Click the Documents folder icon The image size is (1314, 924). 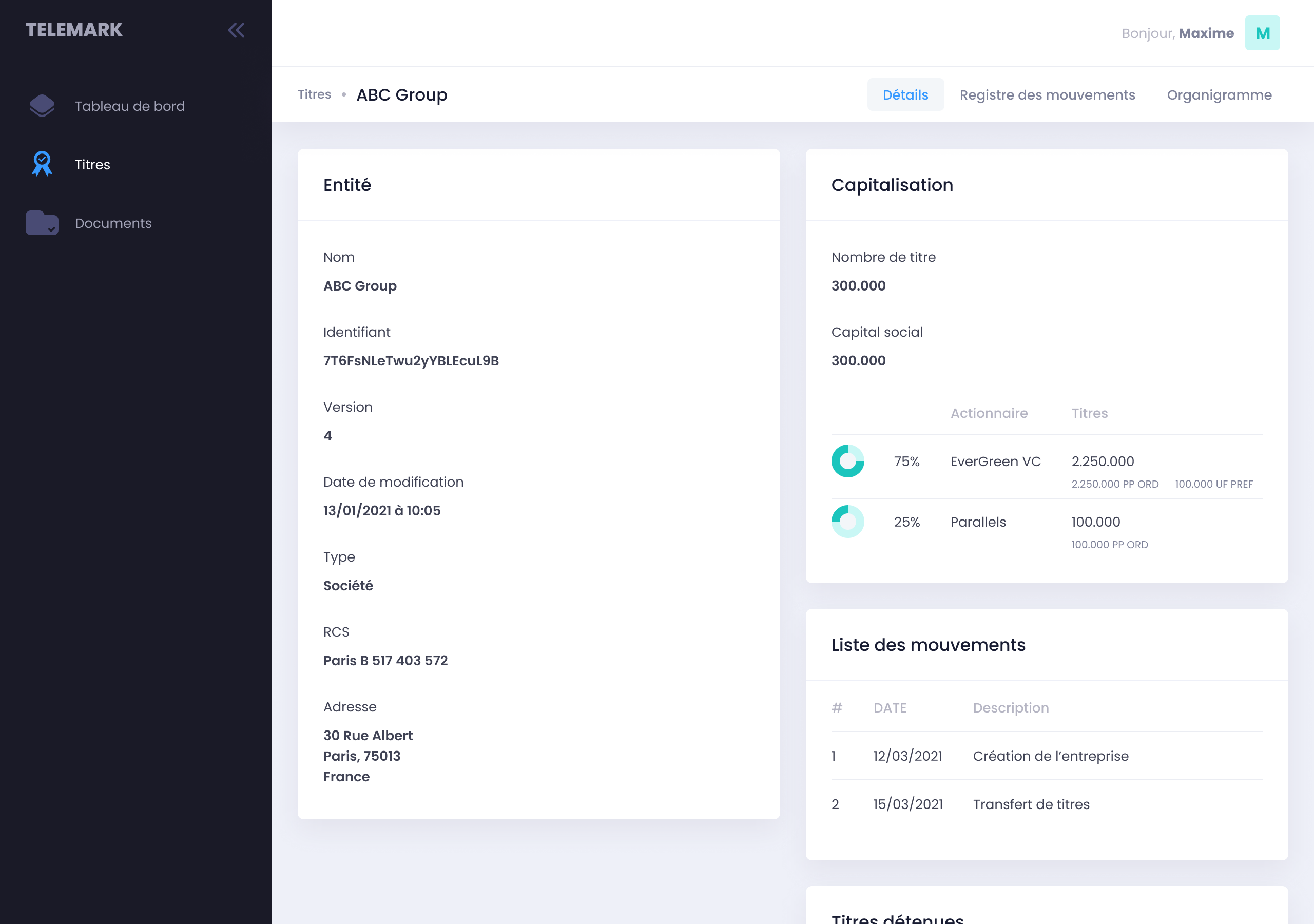[x=42, y=223]
